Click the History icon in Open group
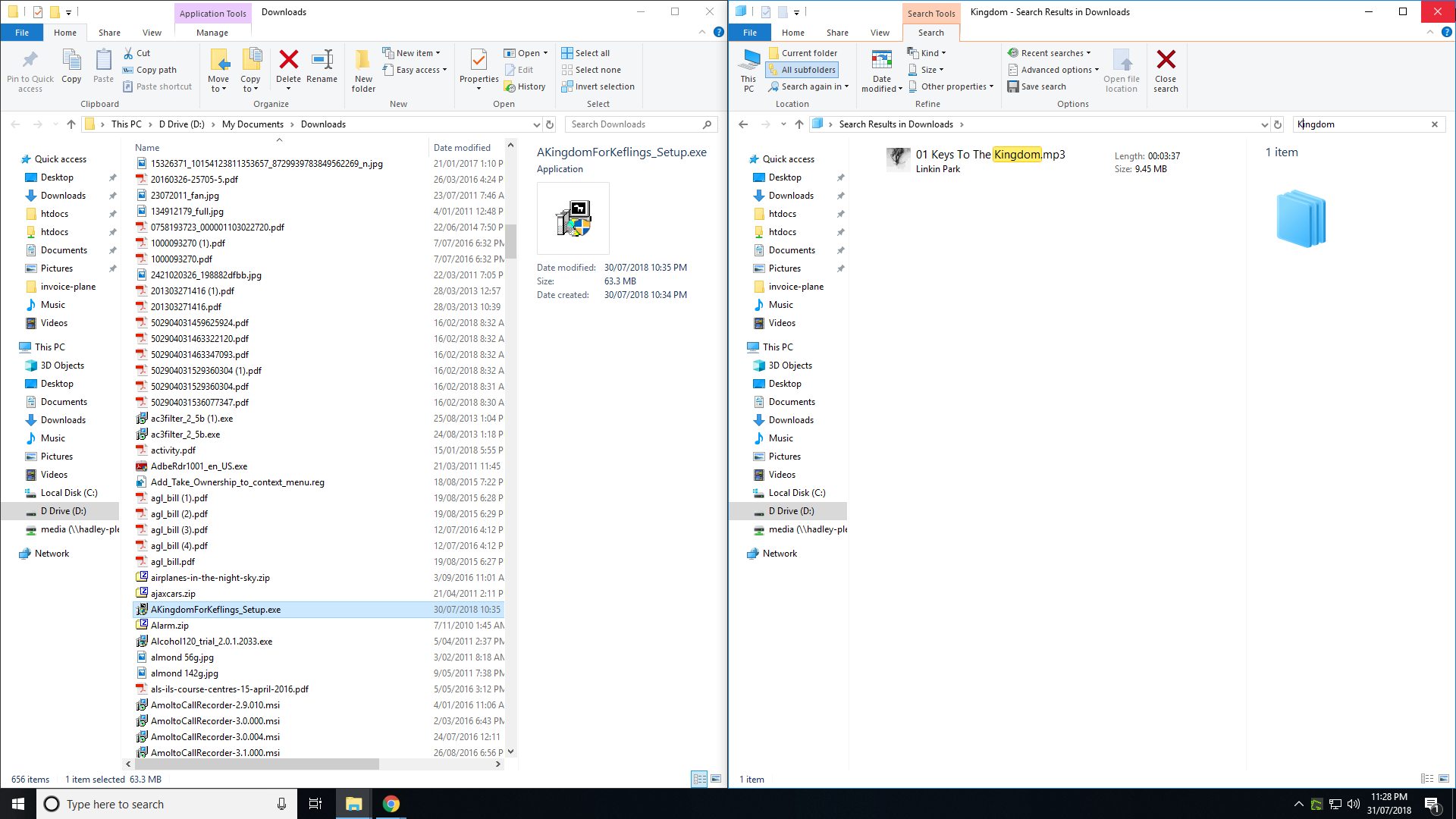This screenshot has width=1456, height=819. [x=525, y=86]
